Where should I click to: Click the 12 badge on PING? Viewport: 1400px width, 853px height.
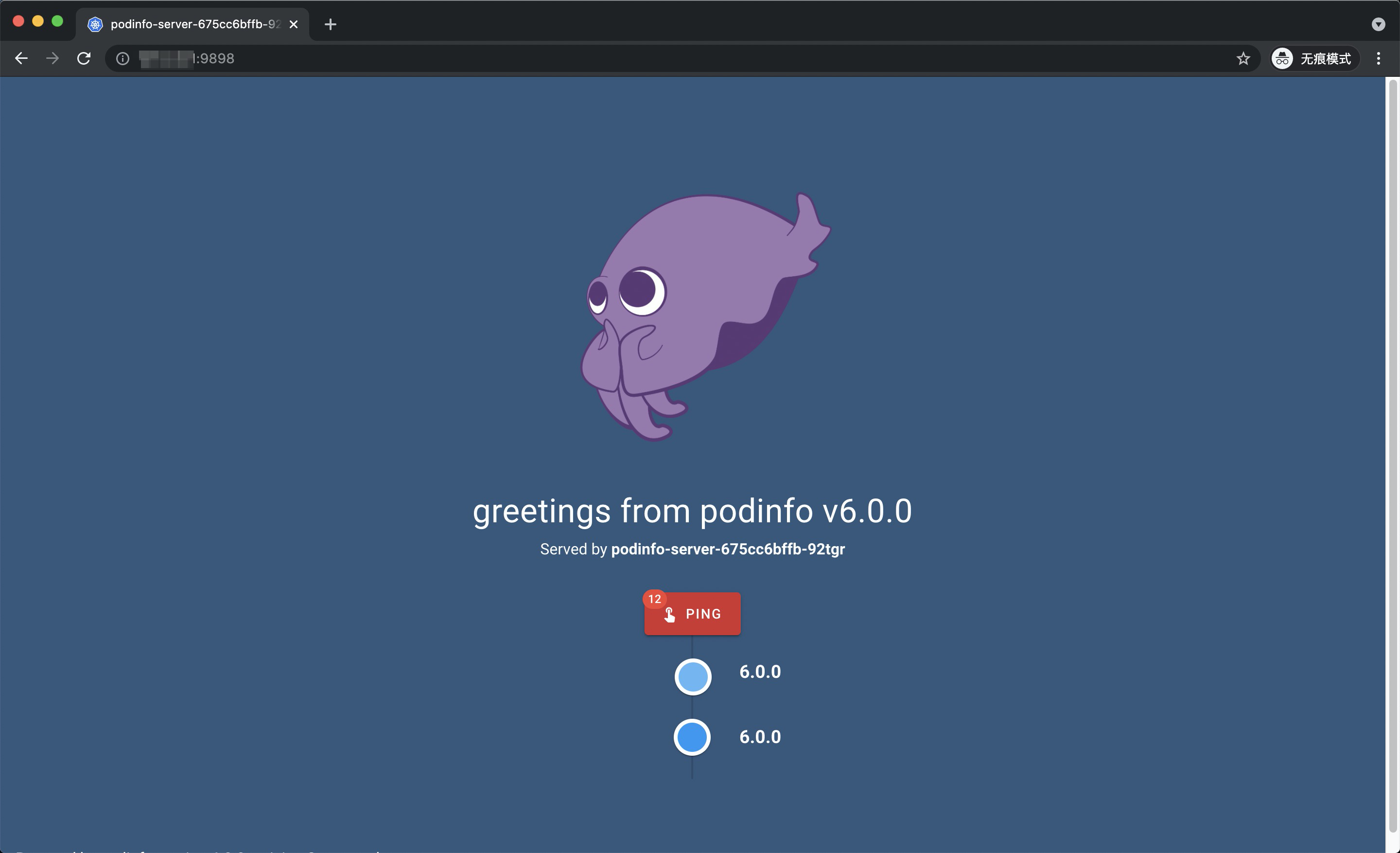click(654, 598)
